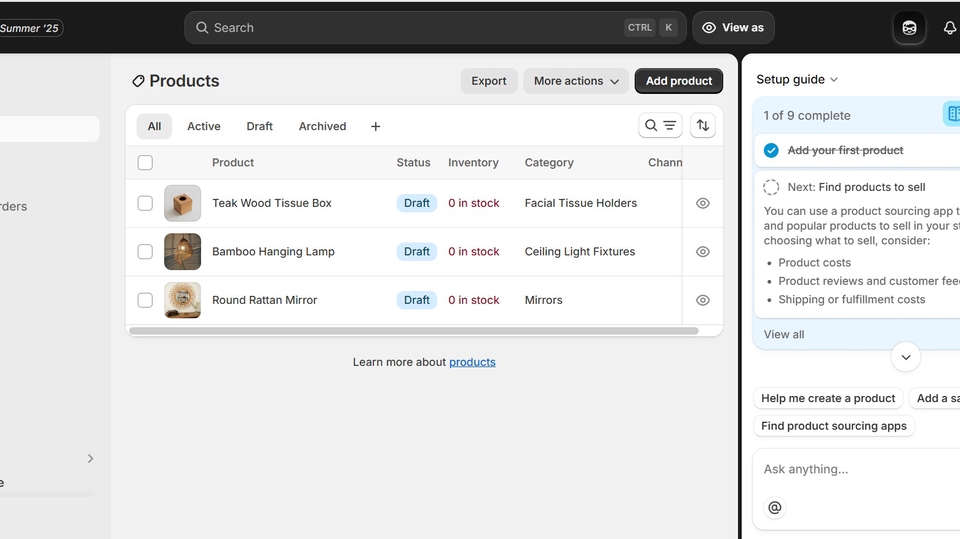
Task: Click the Product column header
Action: [233, 162]
